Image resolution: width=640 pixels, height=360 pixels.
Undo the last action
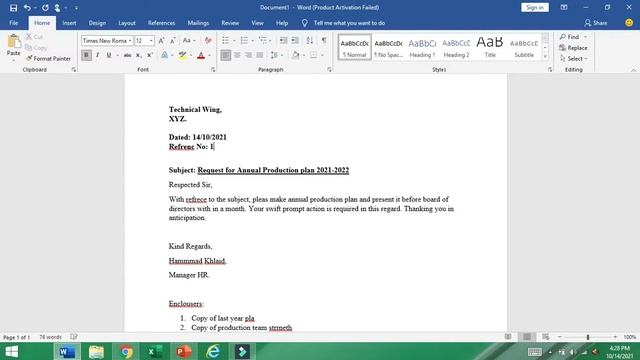27,7
